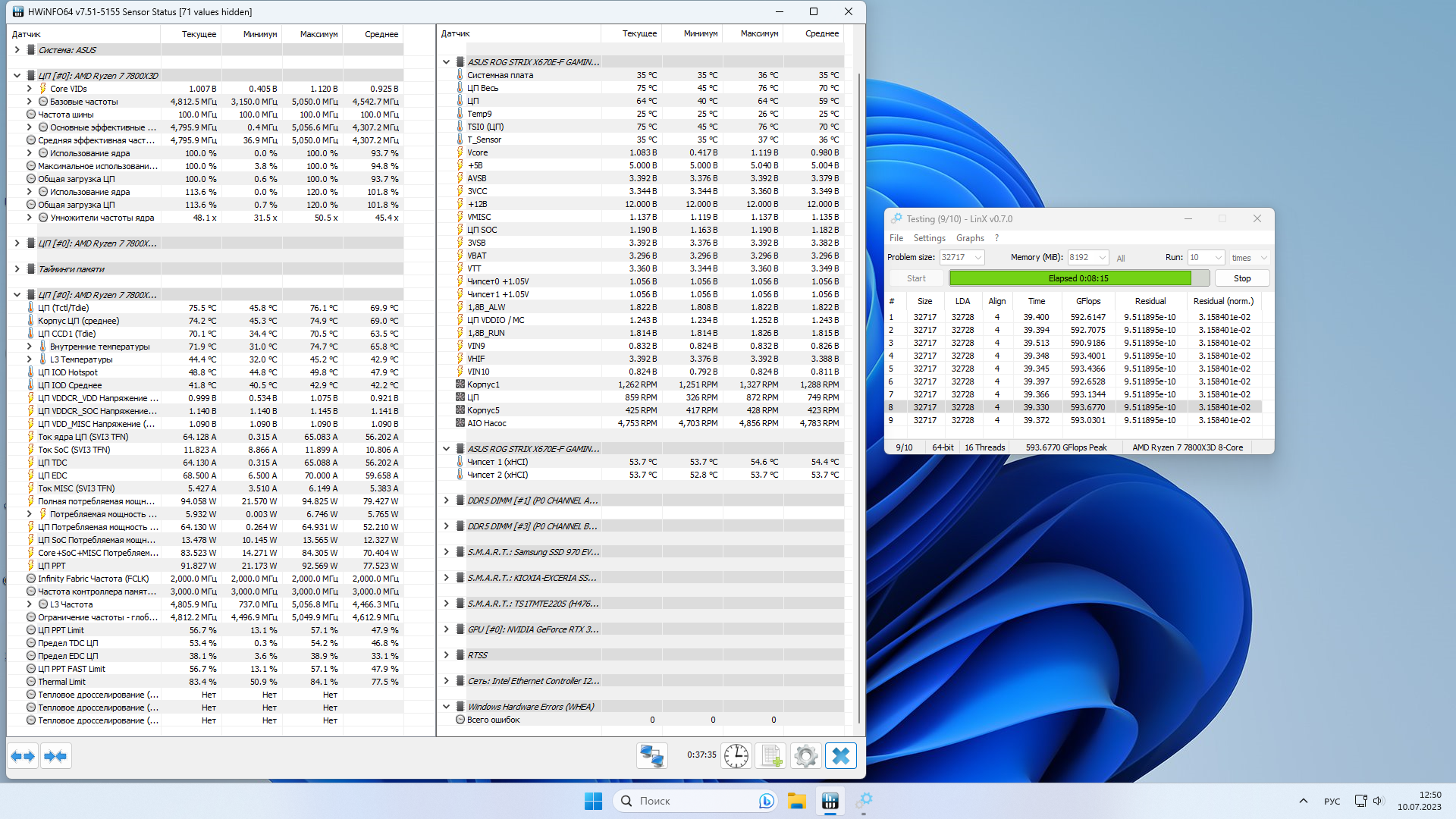Open HWiNFO sensor settings gear
The image size is (1456, 819).
coord(805,756)
